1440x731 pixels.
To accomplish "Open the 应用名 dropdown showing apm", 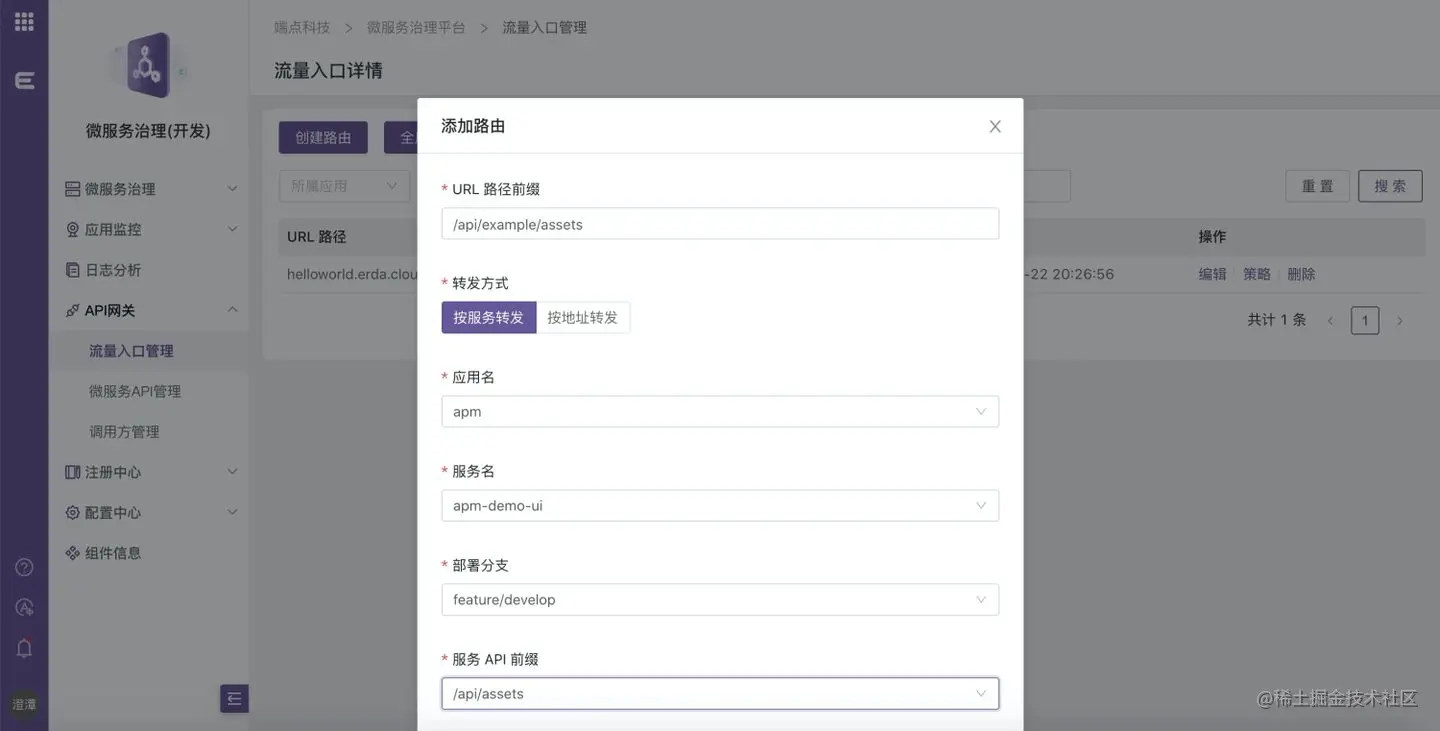I will point(720,412).
